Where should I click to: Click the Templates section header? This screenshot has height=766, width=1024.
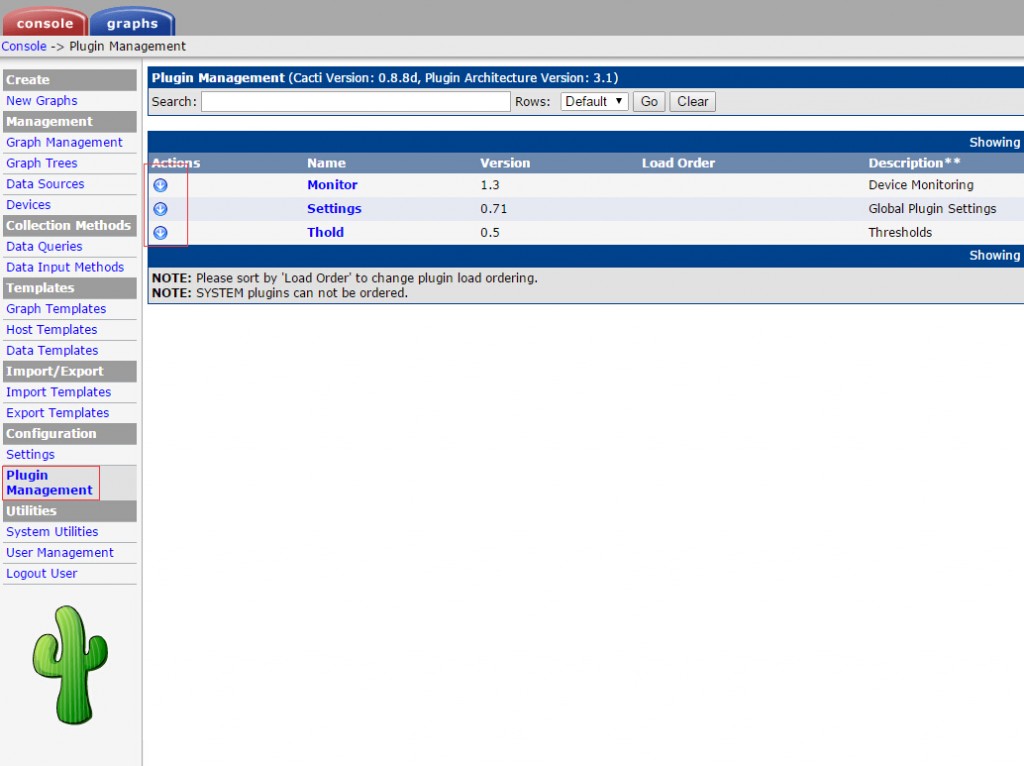pyautogui.click(x=70, y=288)
